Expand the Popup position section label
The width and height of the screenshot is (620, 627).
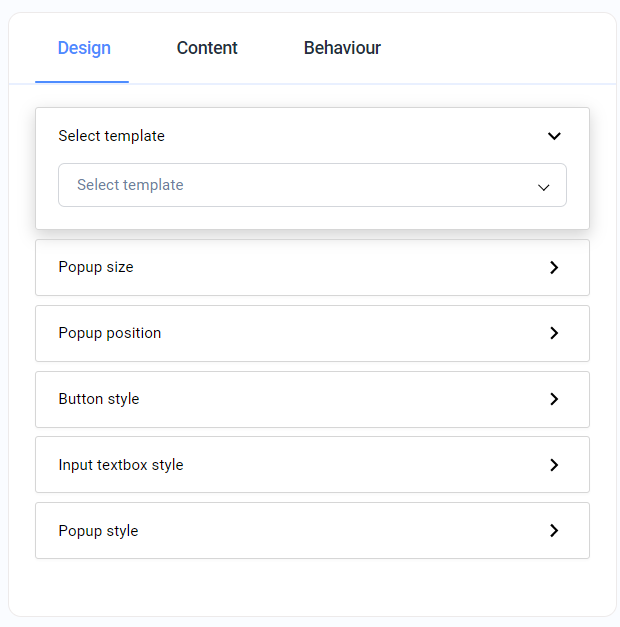point(110,333)
